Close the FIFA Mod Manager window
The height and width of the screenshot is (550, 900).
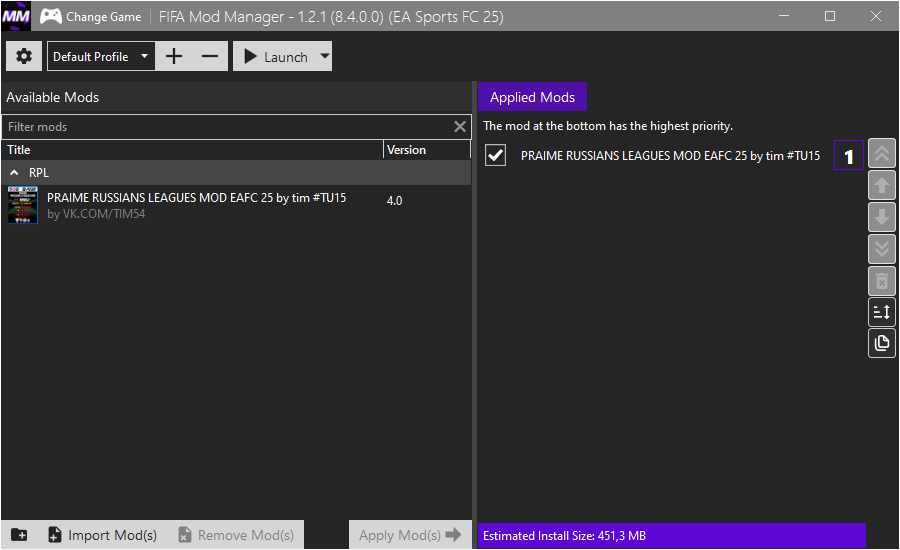[x=876, y=16]
